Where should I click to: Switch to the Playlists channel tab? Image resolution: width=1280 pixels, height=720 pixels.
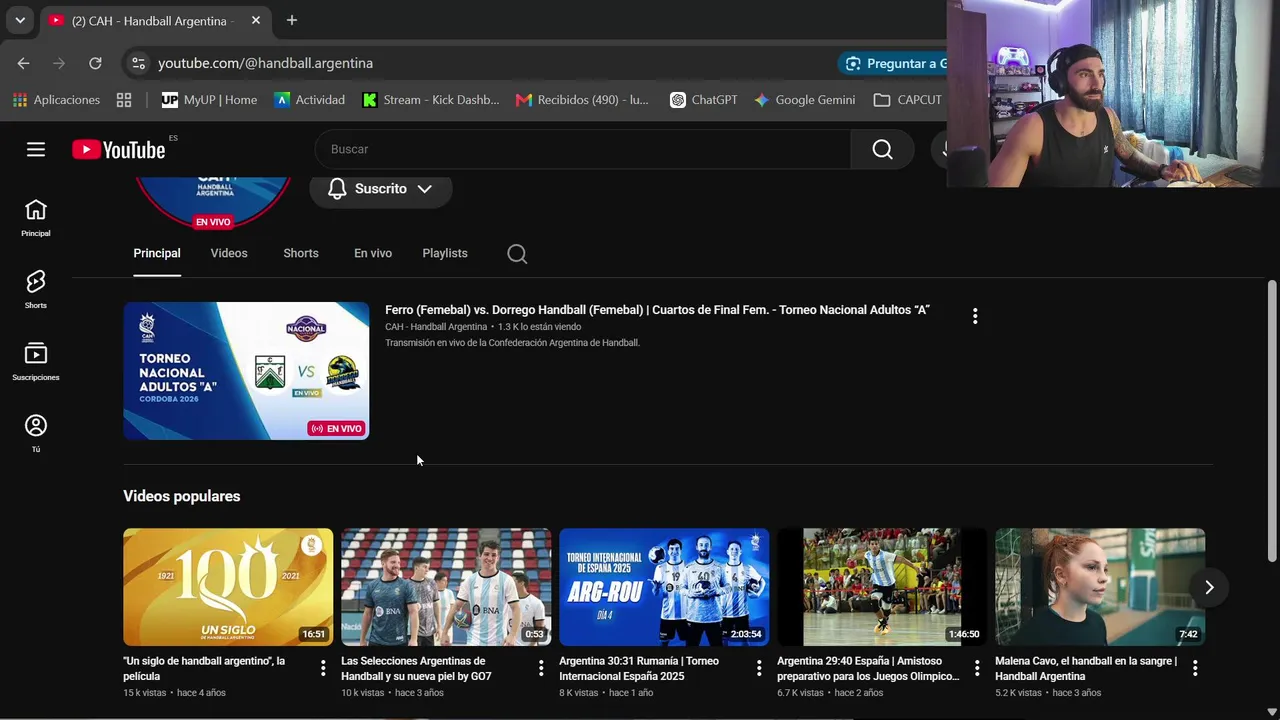pyautogui.click(x=445, y=253)
